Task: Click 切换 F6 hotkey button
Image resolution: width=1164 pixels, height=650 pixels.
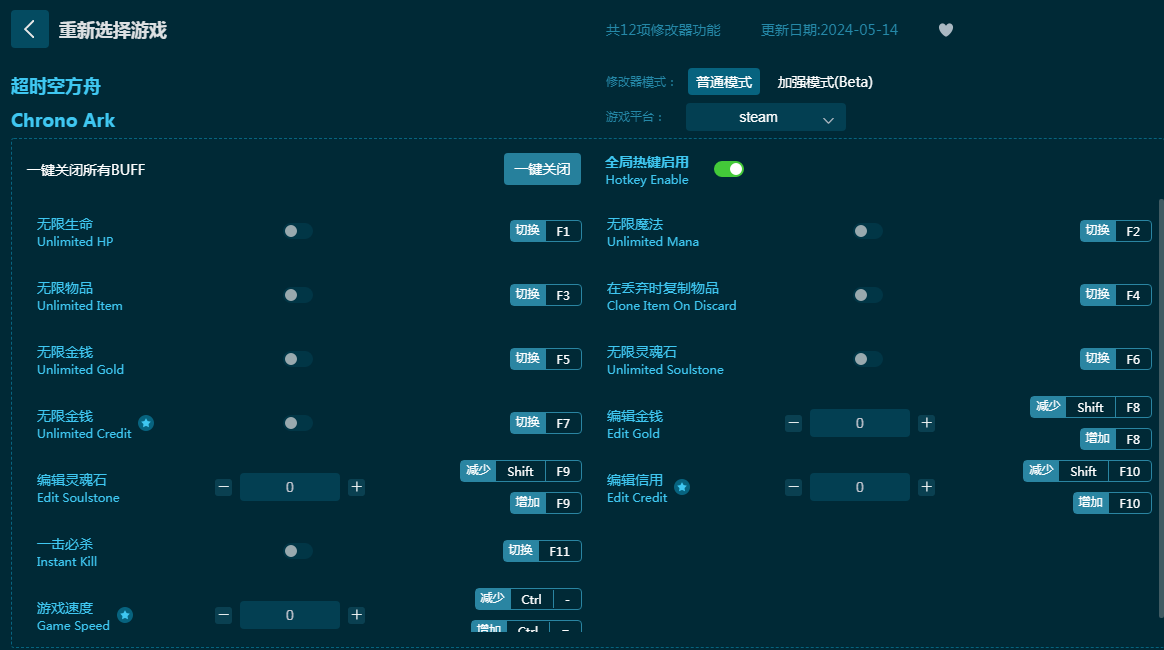Action: coord(1116,359)
